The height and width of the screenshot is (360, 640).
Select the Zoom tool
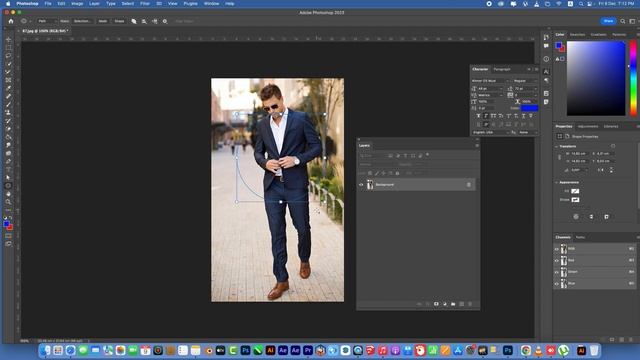coord(9,202)
